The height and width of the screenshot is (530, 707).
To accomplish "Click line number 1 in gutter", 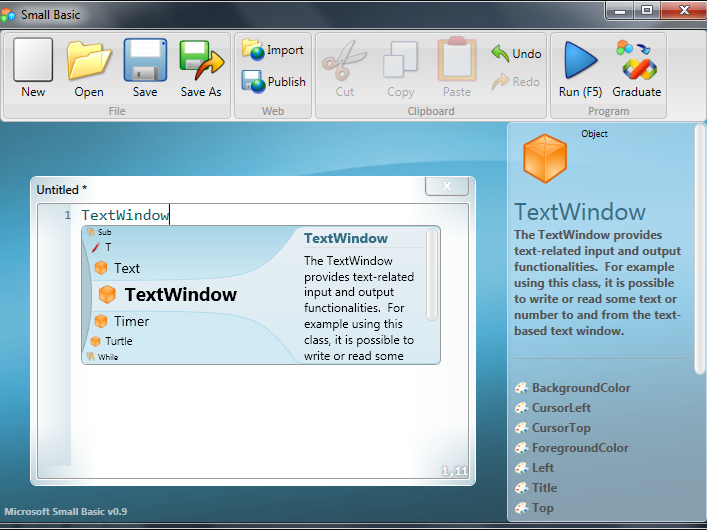I will (68, 215).
